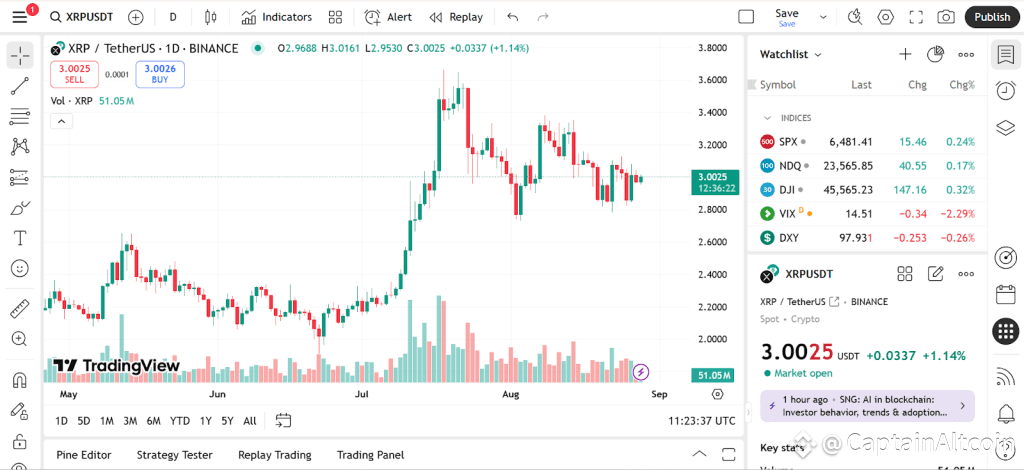Toggle fullscreen mode
This screenshot has height=470, width=1024.
pos(916,17)
